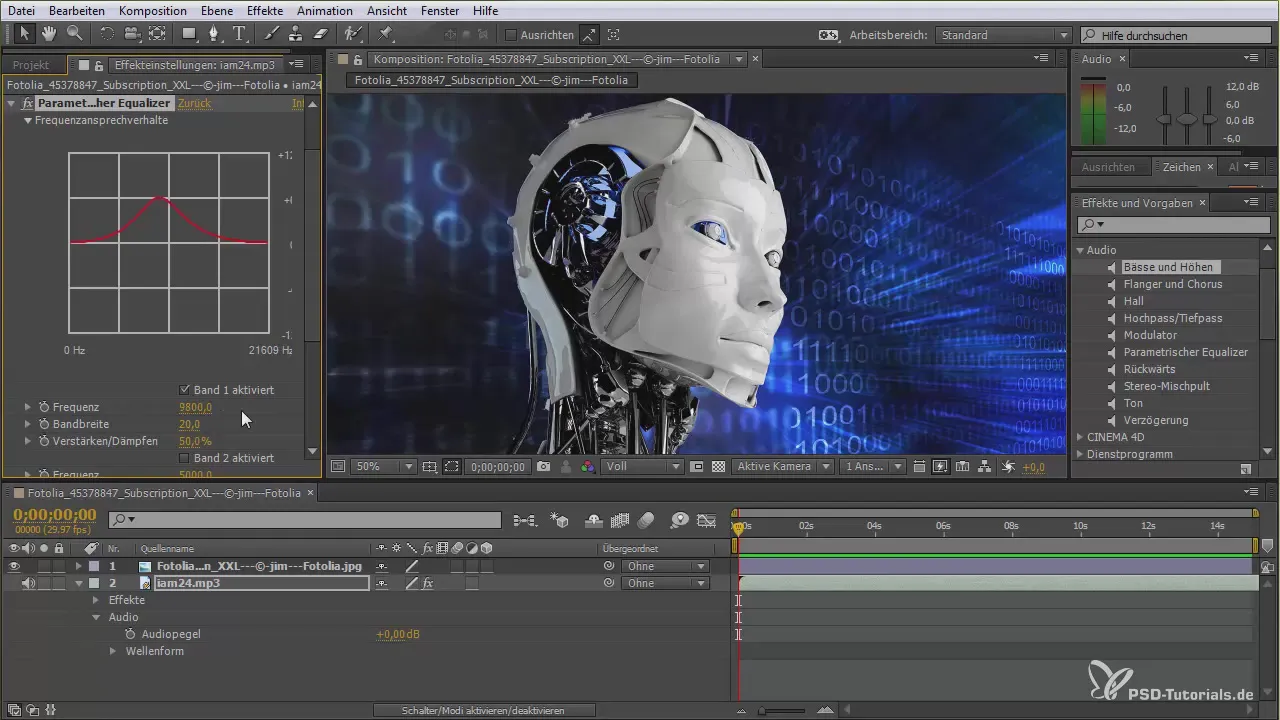Select the Brush tool
The height and width of the screenshot is (720, 1280).
point(272,34)
